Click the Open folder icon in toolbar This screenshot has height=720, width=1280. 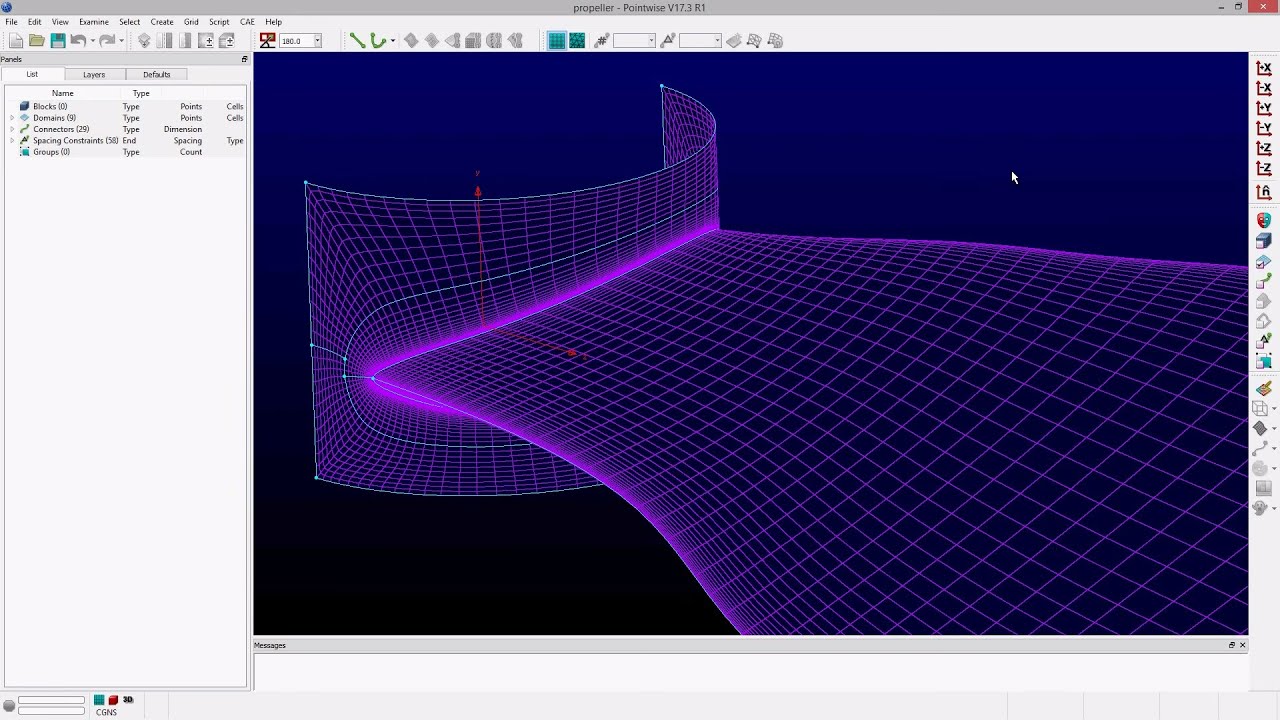click(37, 41)
